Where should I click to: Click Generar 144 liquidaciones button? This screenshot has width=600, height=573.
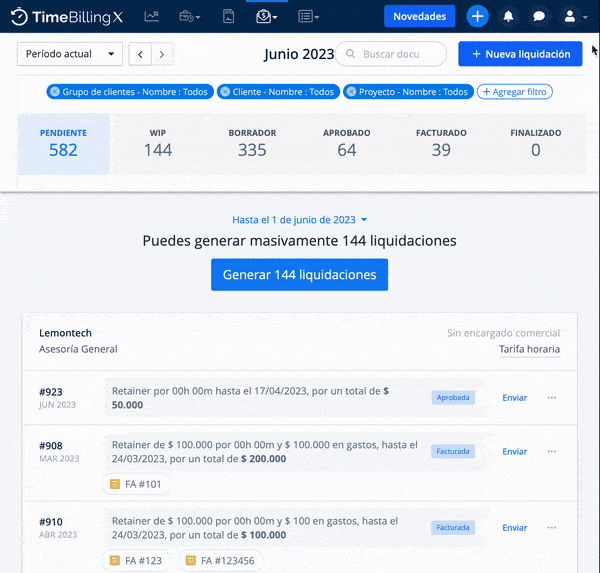[x=300, y=275]
